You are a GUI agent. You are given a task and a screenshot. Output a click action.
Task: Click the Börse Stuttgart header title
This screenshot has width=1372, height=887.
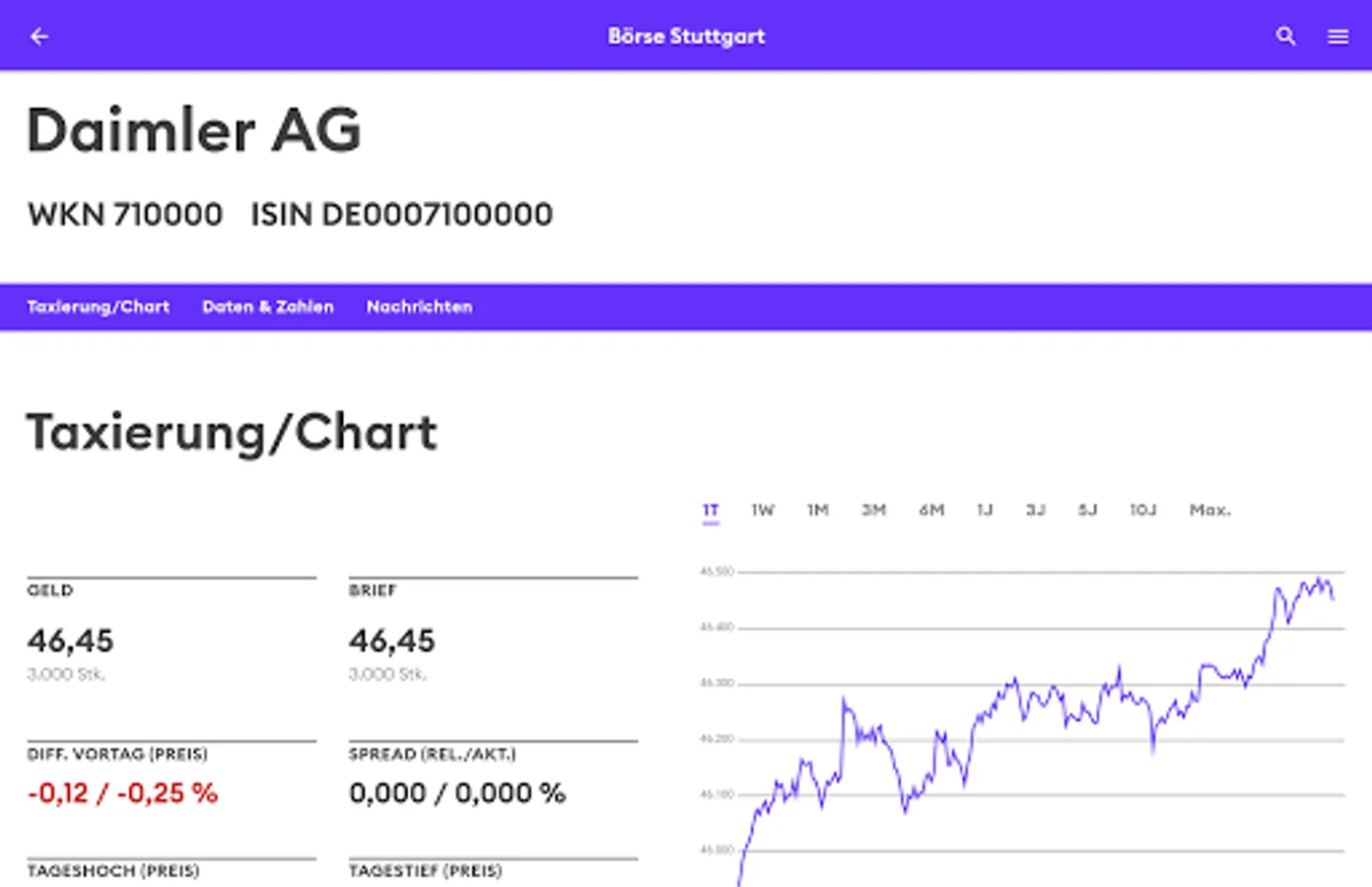tap(686, 36)
